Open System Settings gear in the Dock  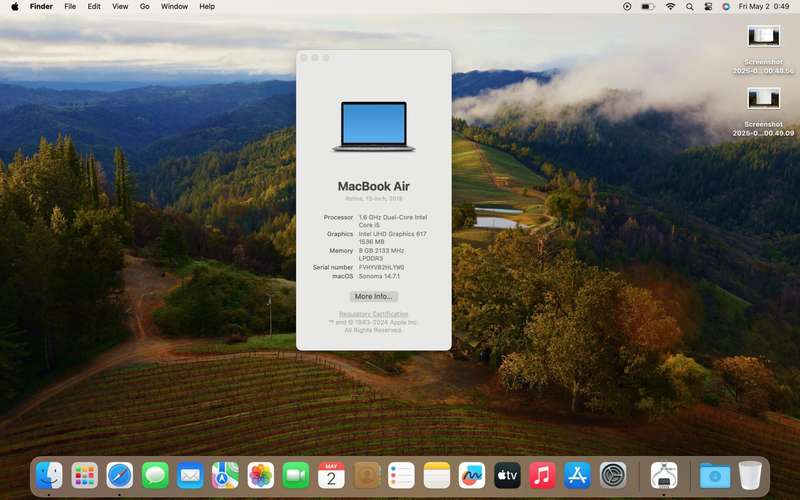coord(613,476)
